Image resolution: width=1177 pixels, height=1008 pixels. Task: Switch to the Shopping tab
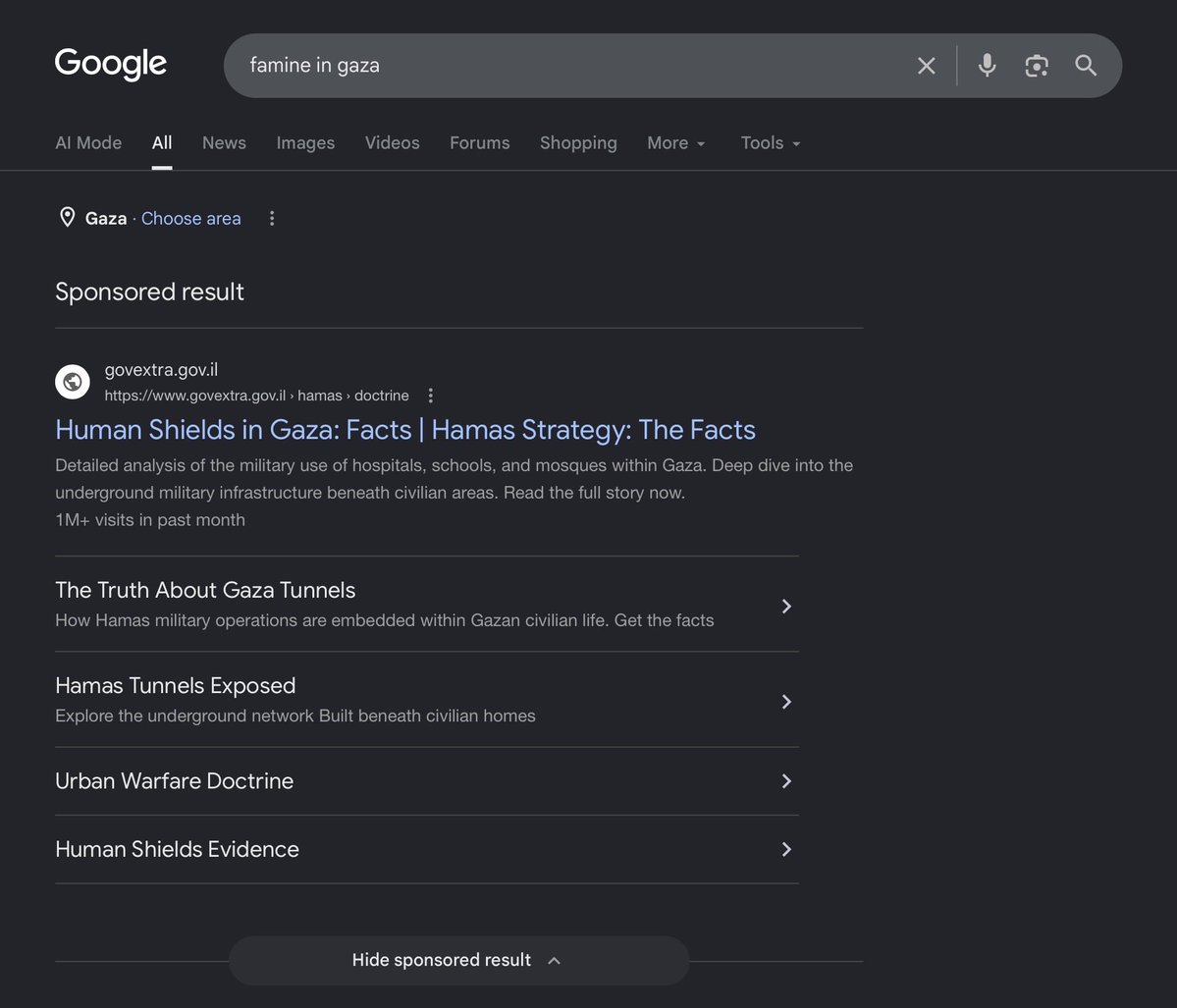tap(578, 142)
